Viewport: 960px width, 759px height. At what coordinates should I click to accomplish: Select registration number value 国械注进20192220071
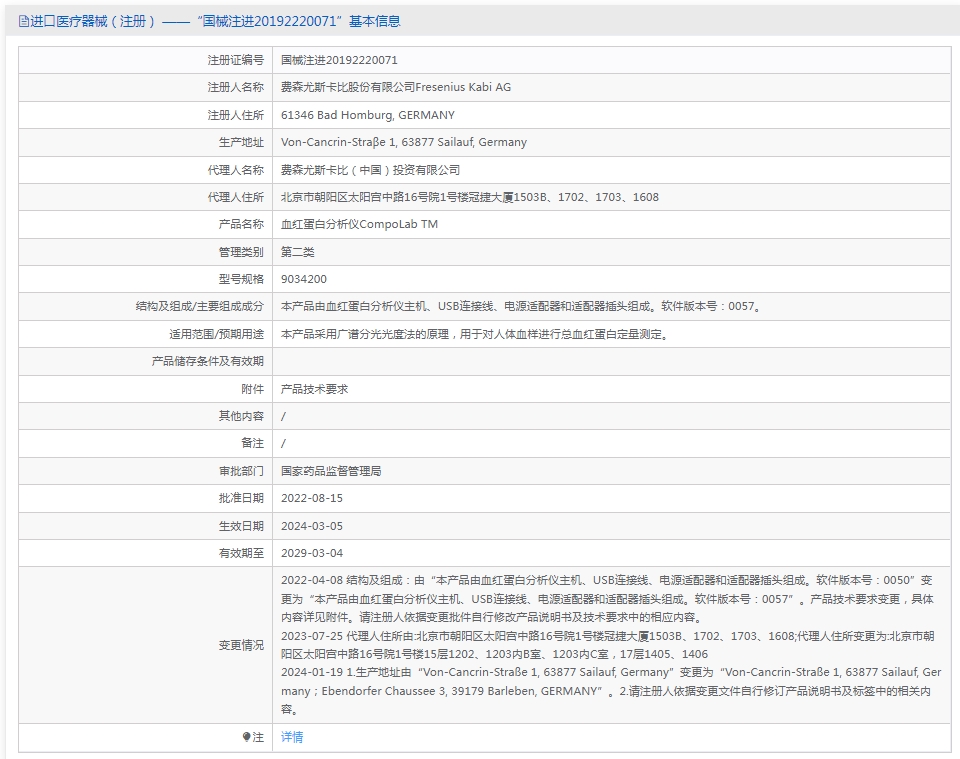[x=339, y=60]
